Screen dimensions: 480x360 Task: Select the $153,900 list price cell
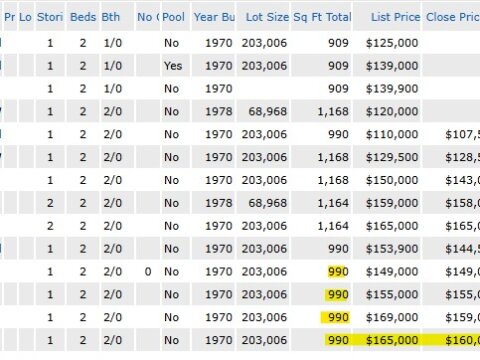(392, 249)
